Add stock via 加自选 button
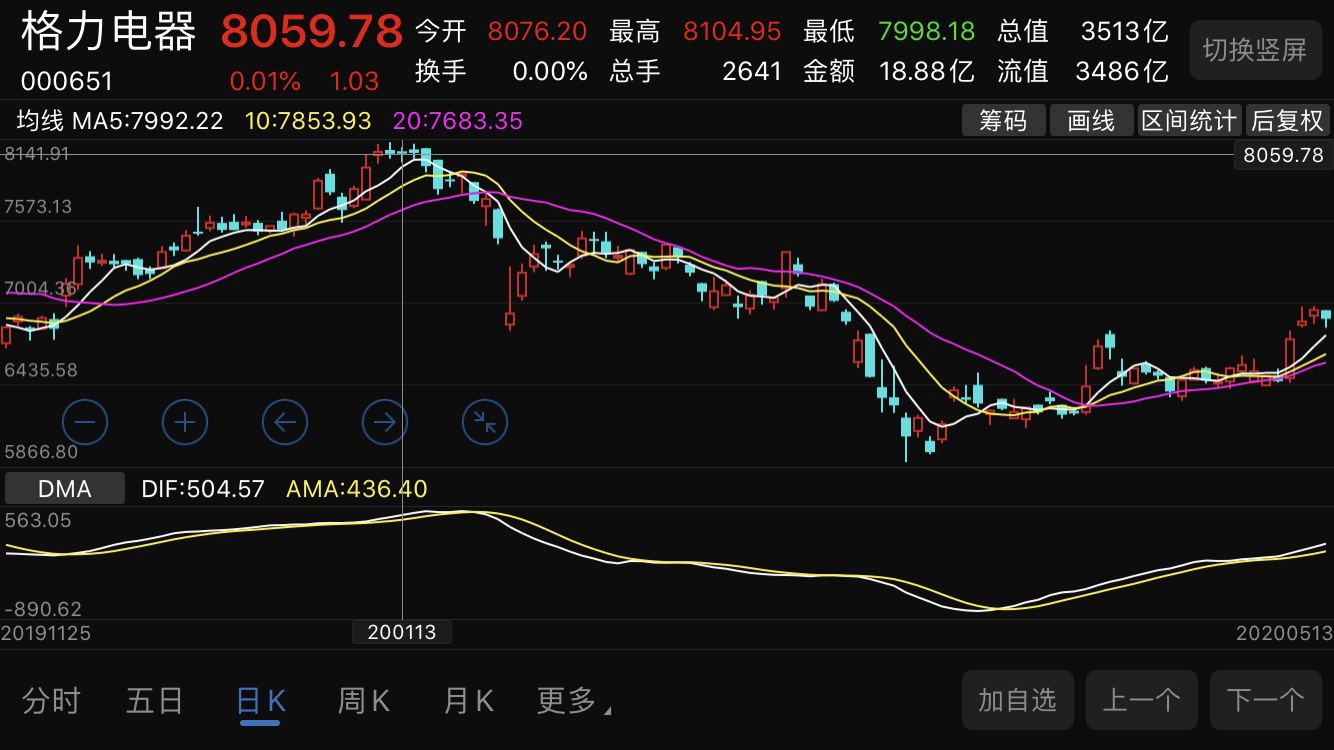The width and height of the screenshot is (1334, 750). tap(1018, 700)
